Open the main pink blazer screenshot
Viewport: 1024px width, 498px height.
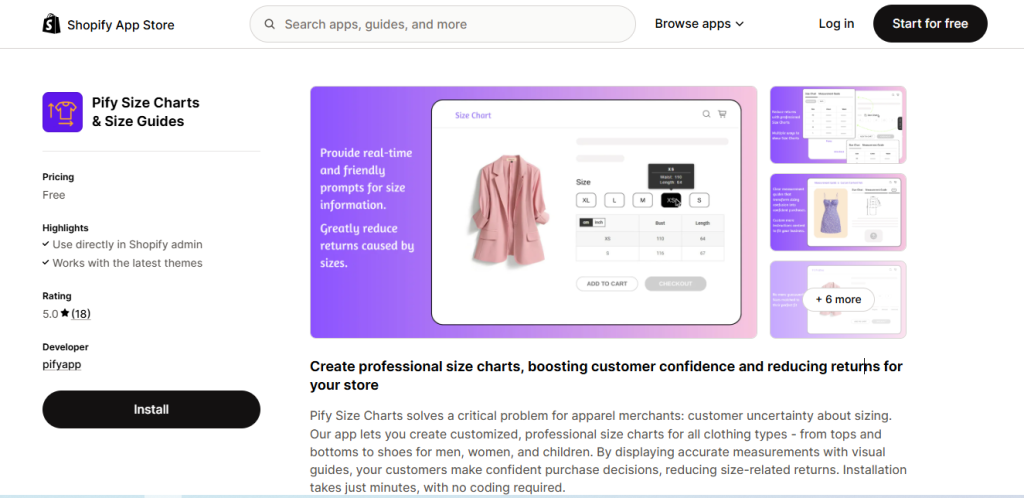[534, 212]
